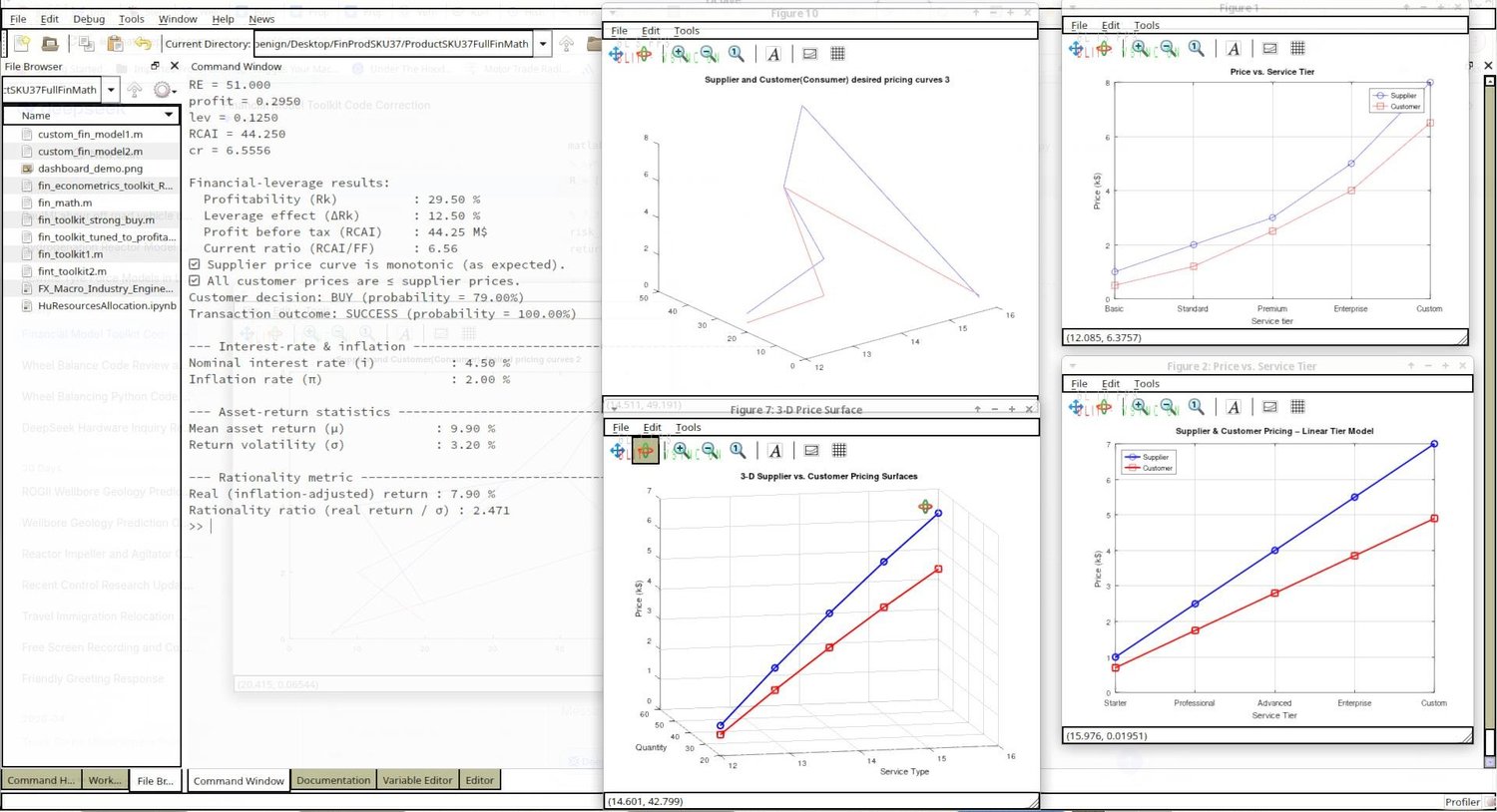
Task: Toggle grid in Figure 10 toolbar
Action: tap(838, 54)
